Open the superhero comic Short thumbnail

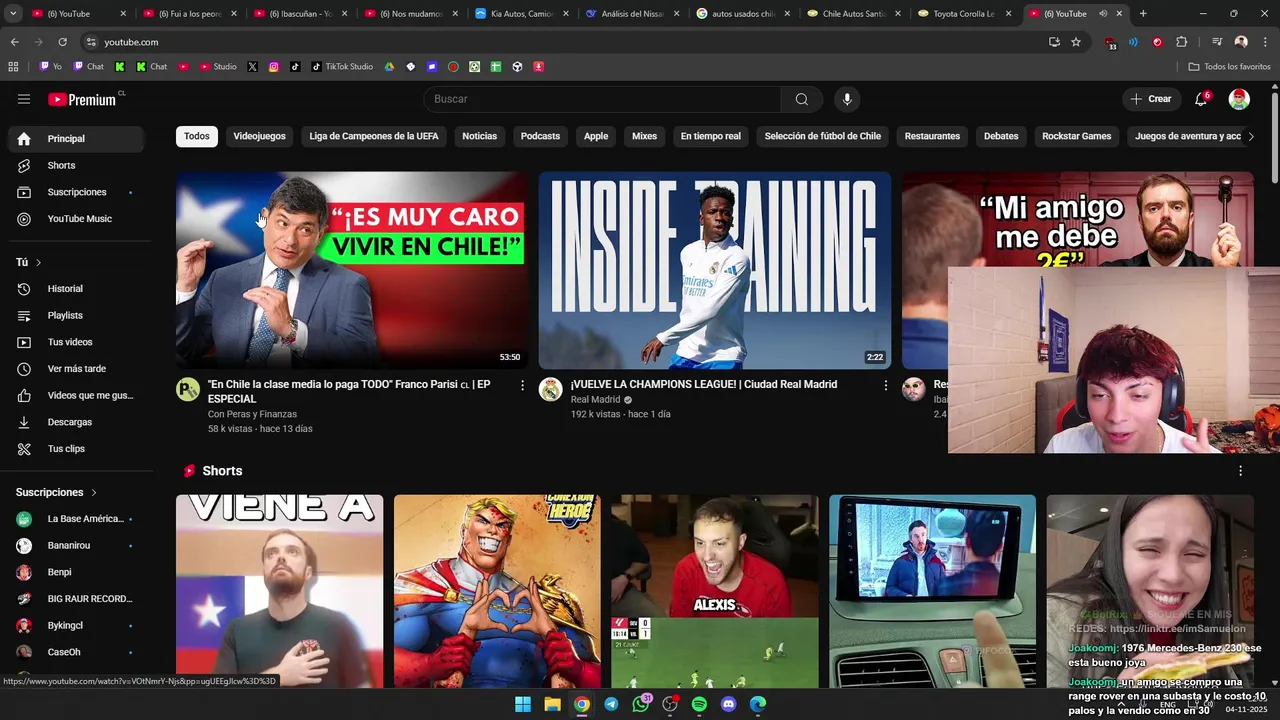click(497, 591)
